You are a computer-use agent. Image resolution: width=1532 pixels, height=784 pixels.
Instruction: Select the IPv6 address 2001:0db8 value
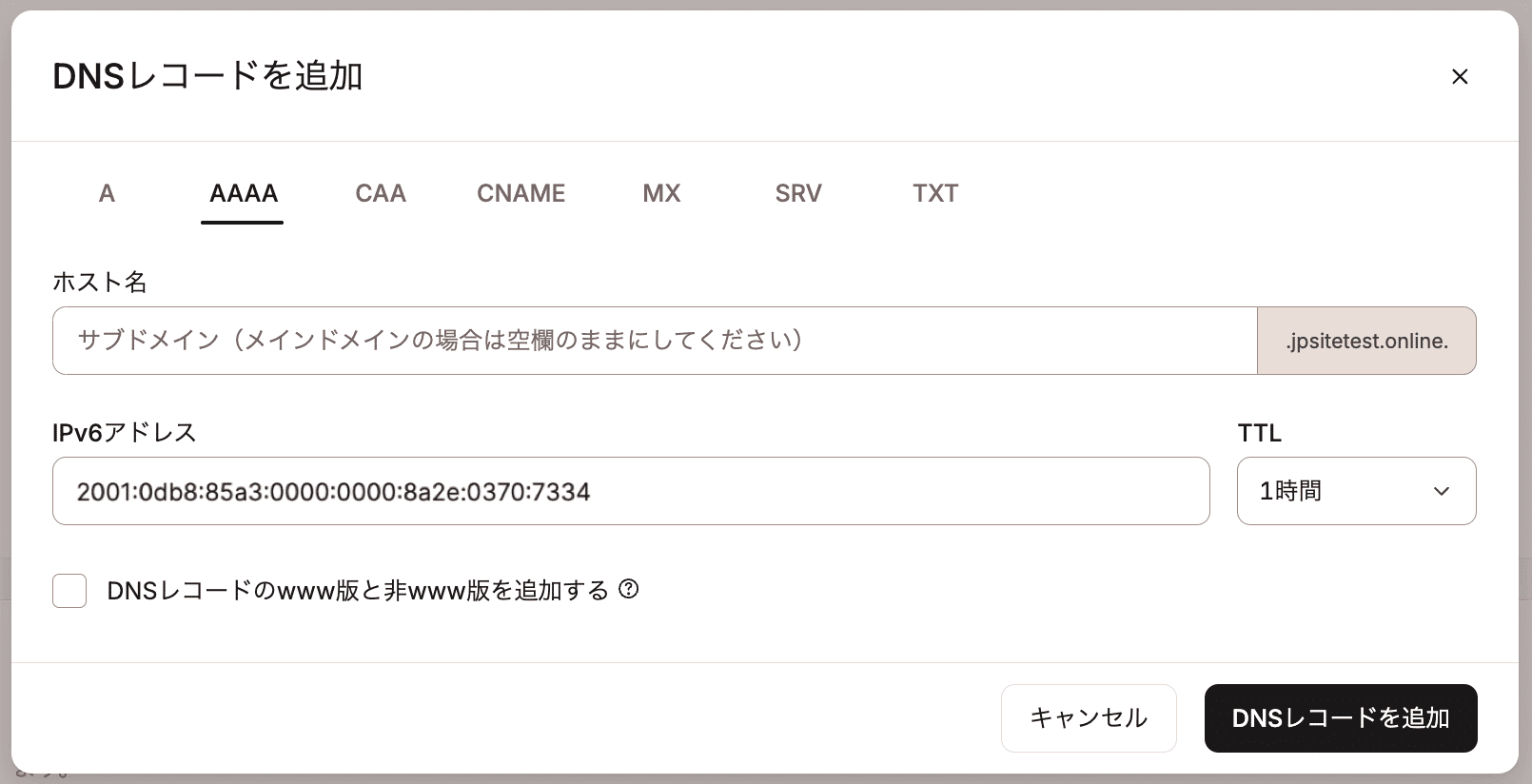point(333,491)
